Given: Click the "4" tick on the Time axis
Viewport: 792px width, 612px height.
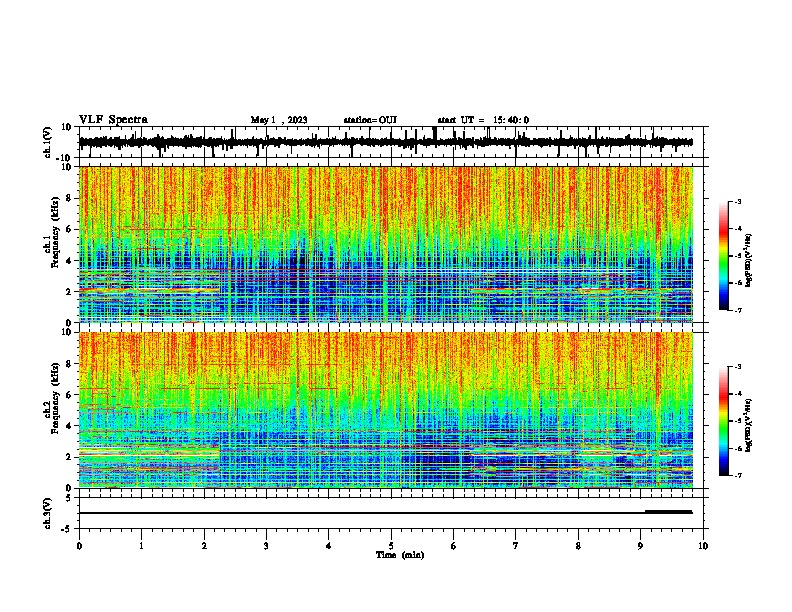Looking at the screenshot, I should [x=329, y=546].
